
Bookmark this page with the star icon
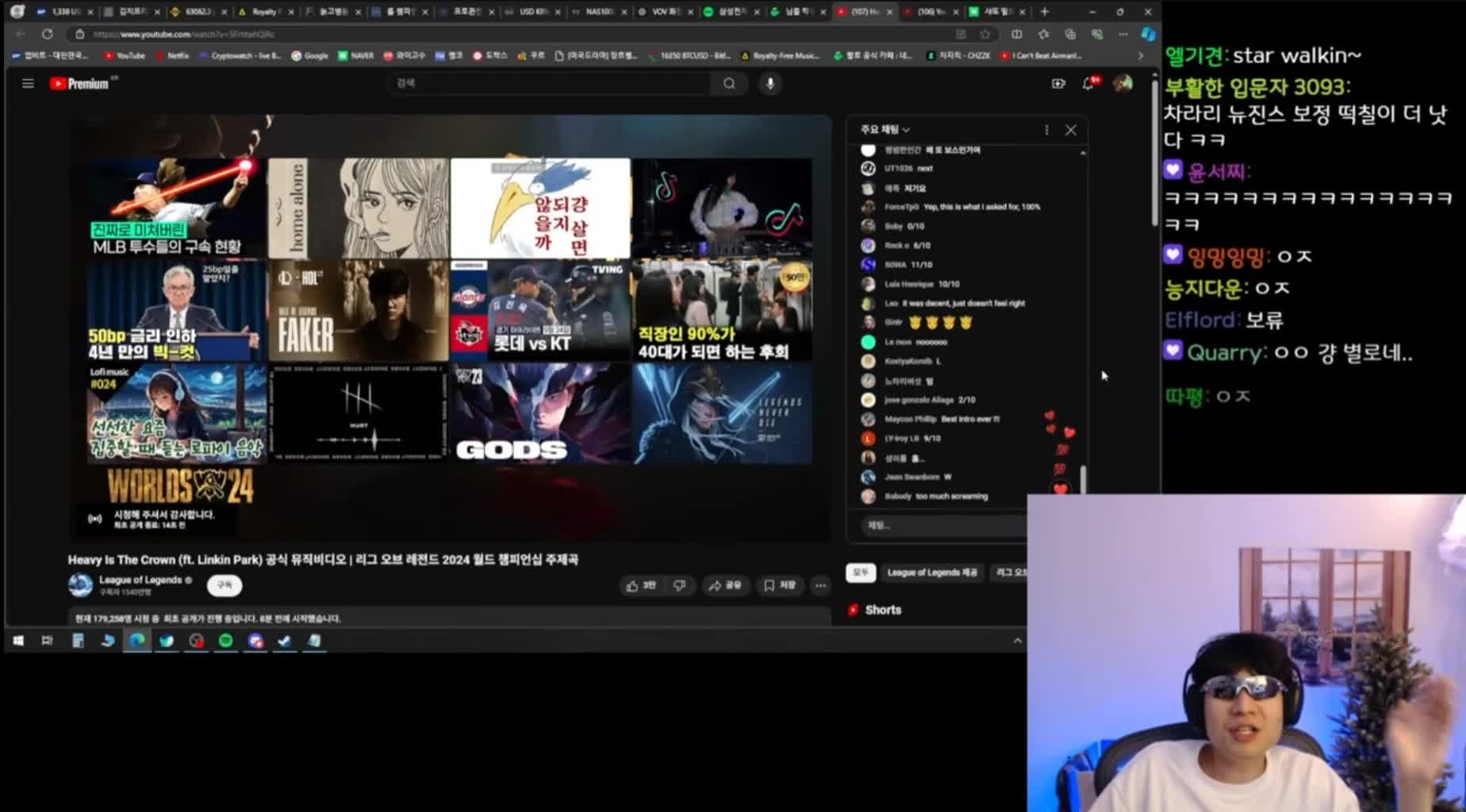985,34
